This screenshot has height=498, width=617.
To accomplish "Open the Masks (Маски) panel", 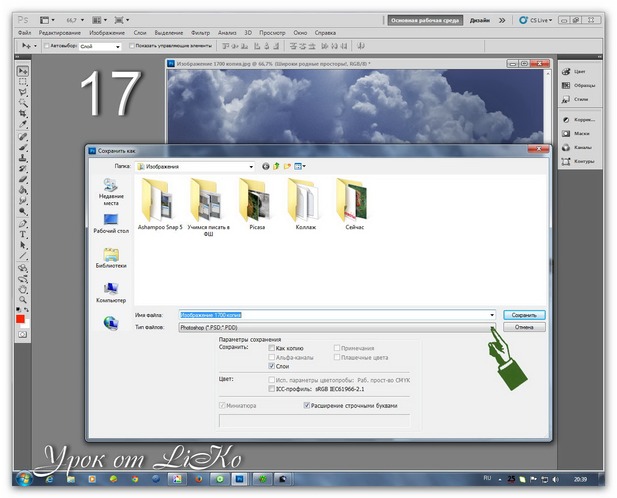I will pyautogui.click(x=576, y=133).
